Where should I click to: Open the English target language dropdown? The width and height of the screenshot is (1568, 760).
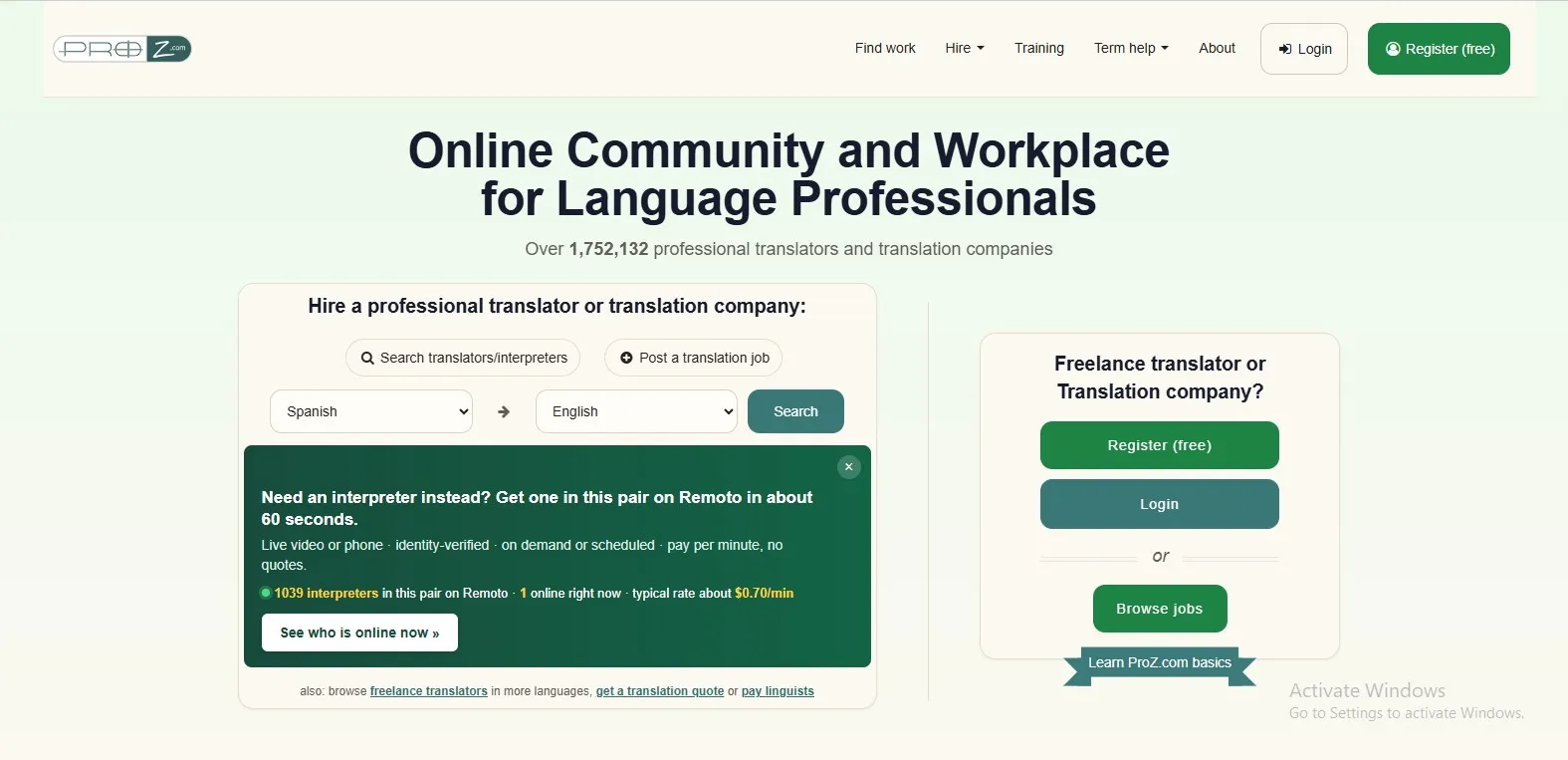tap(637, 411)
